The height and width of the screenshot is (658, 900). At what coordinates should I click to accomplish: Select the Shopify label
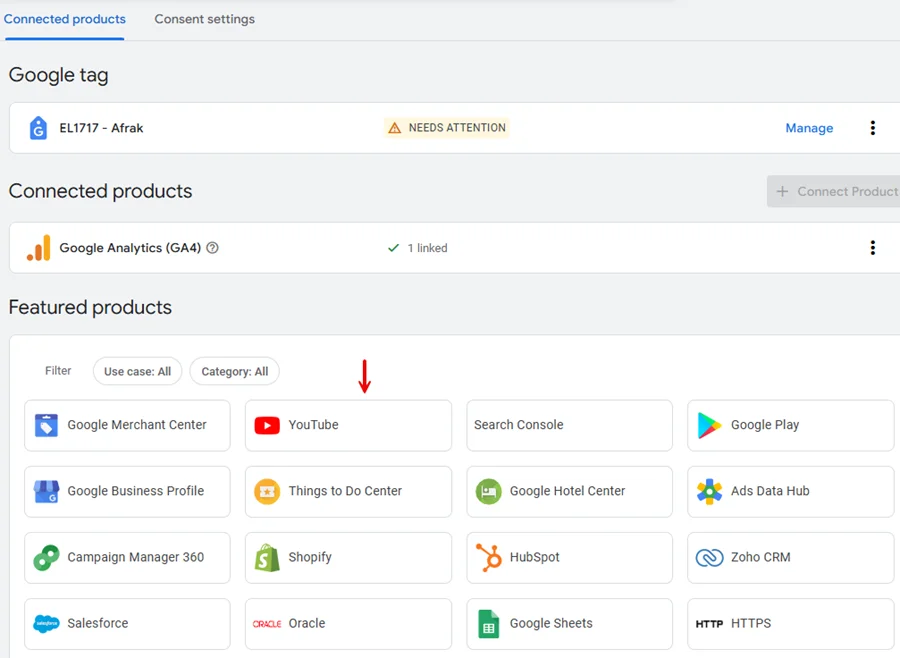click(310, 558)
